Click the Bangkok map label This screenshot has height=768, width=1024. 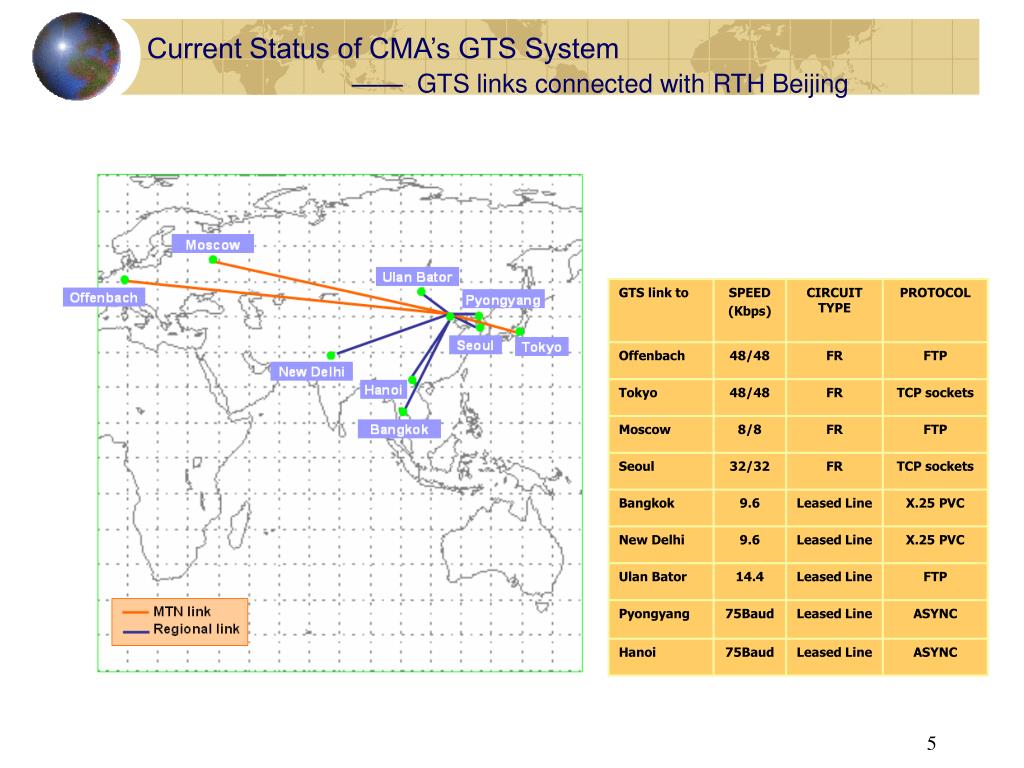399,429
